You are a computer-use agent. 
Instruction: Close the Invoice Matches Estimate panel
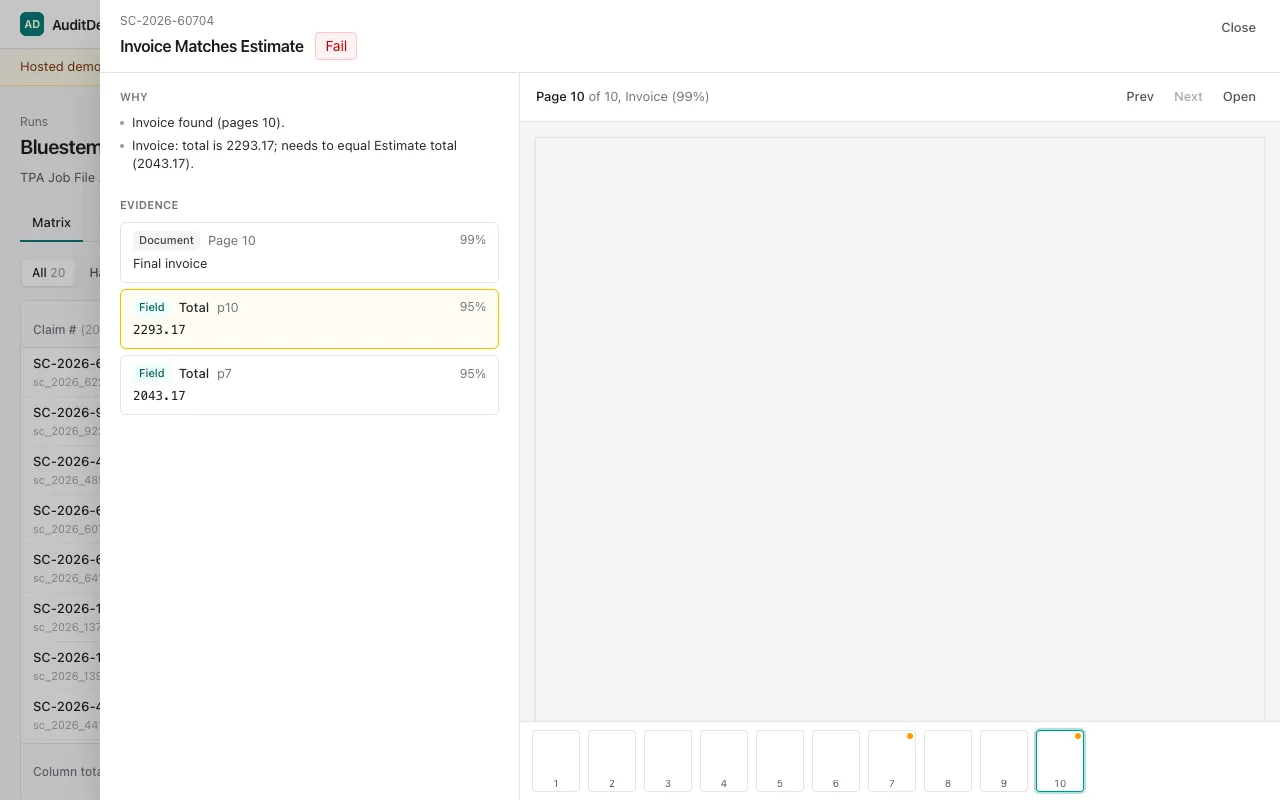(1238, 28)
